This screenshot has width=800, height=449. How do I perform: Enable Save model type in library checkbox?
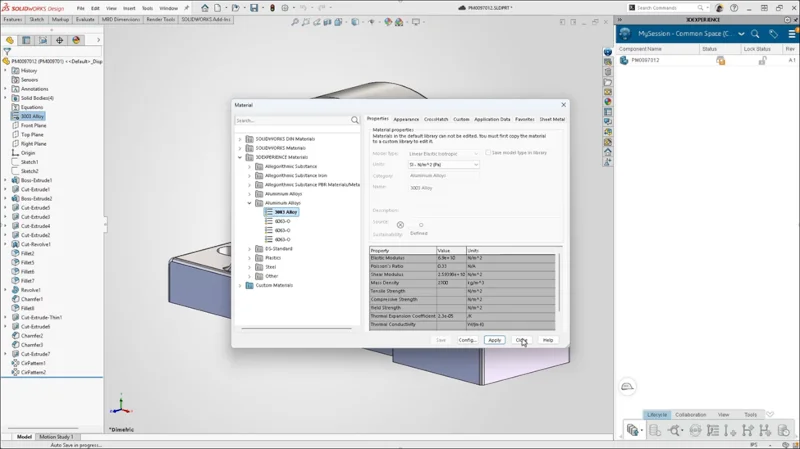tap(488, 153)
